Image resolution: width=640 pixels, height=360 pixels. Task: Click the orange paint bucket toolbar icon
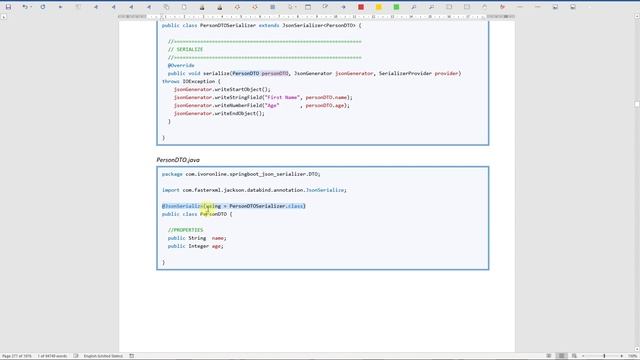(x=502, y=7)
